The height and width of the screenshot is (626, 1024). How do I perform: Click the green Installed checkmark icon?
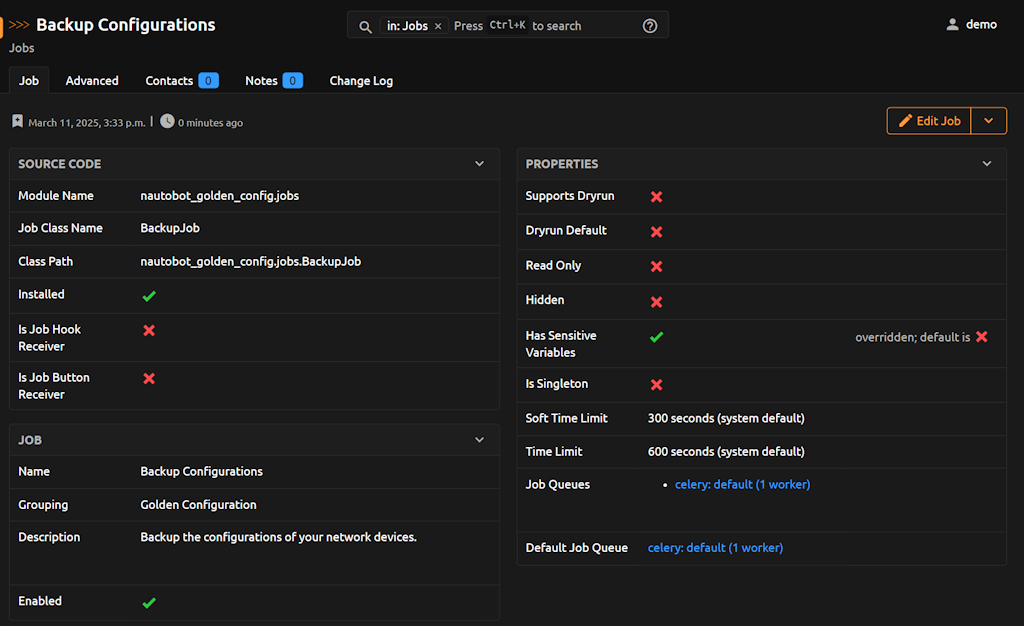point(149,296)
